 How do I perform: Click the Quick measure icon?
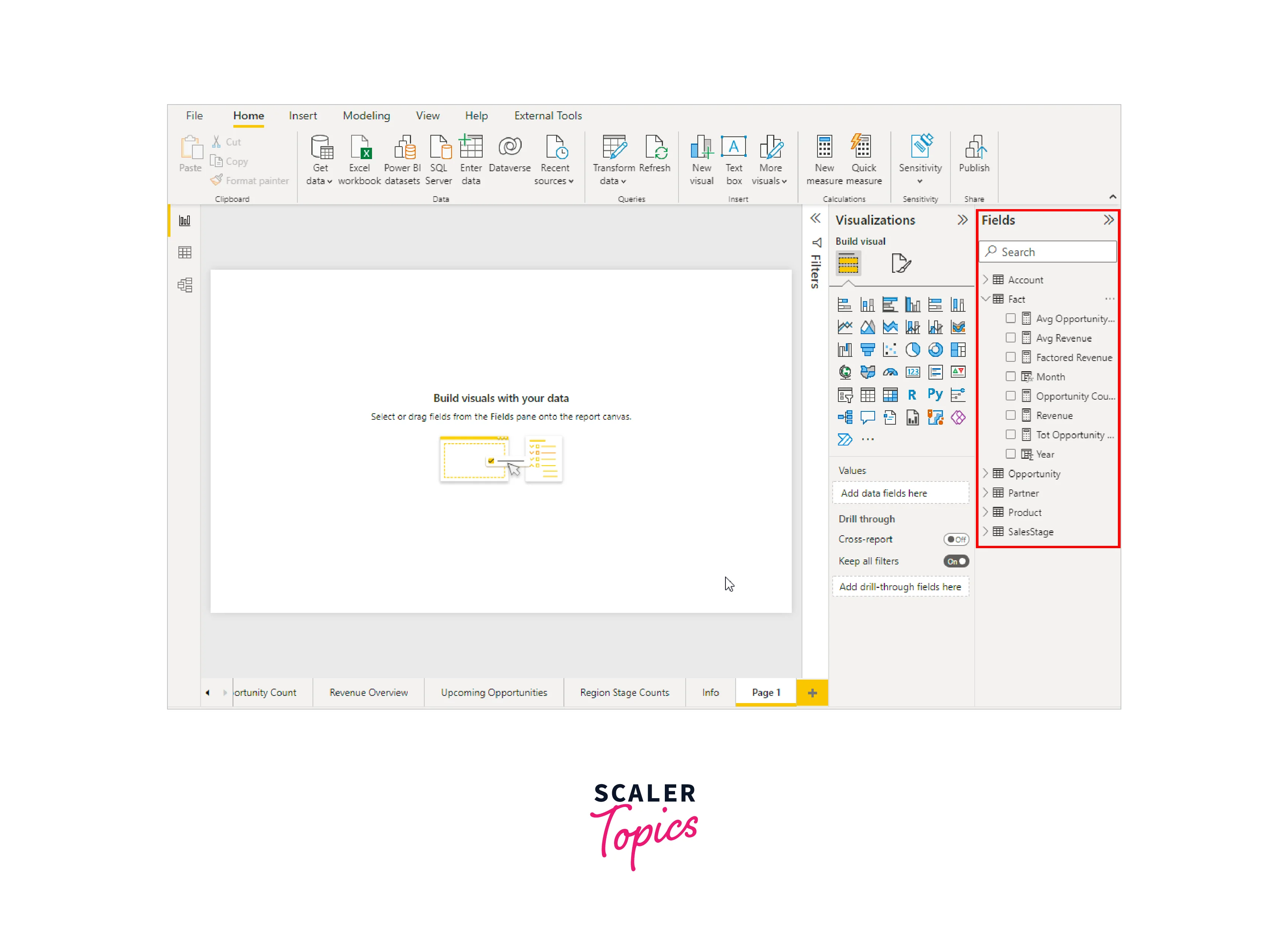coord(863,147)
